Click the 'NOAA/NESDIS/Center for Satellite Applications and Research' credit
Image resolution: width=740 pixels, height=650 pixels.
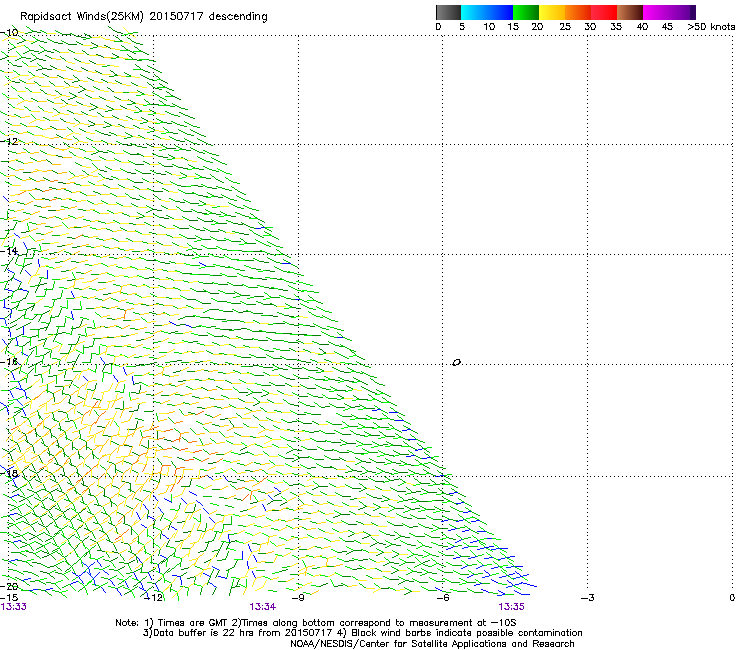tap(432, 644)
